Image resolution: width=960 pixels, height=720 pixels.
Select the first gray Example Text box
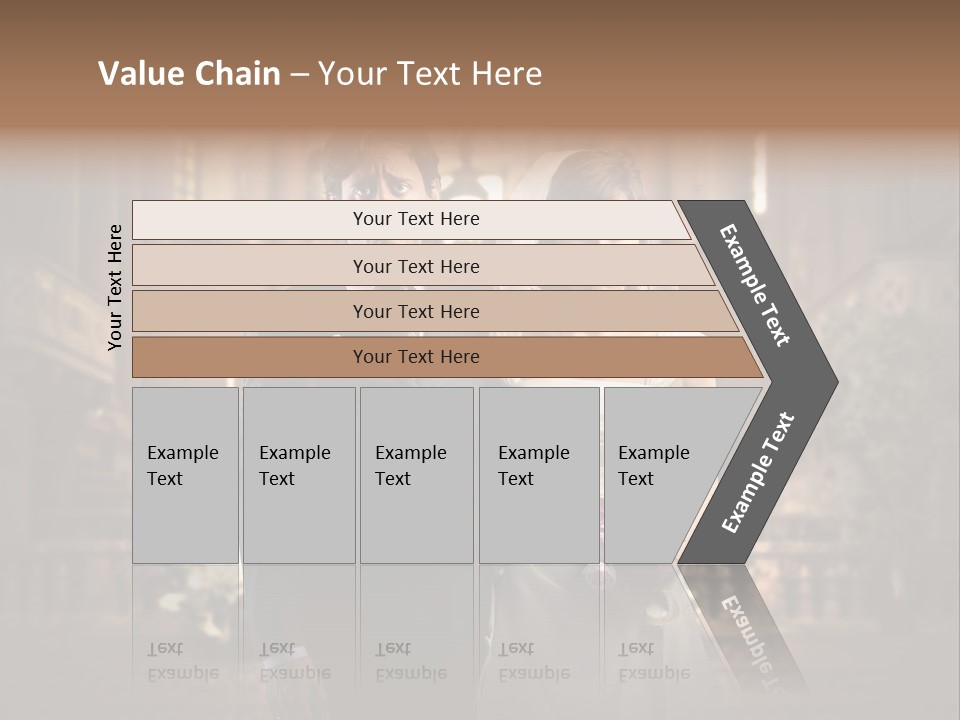pos(186,475)
